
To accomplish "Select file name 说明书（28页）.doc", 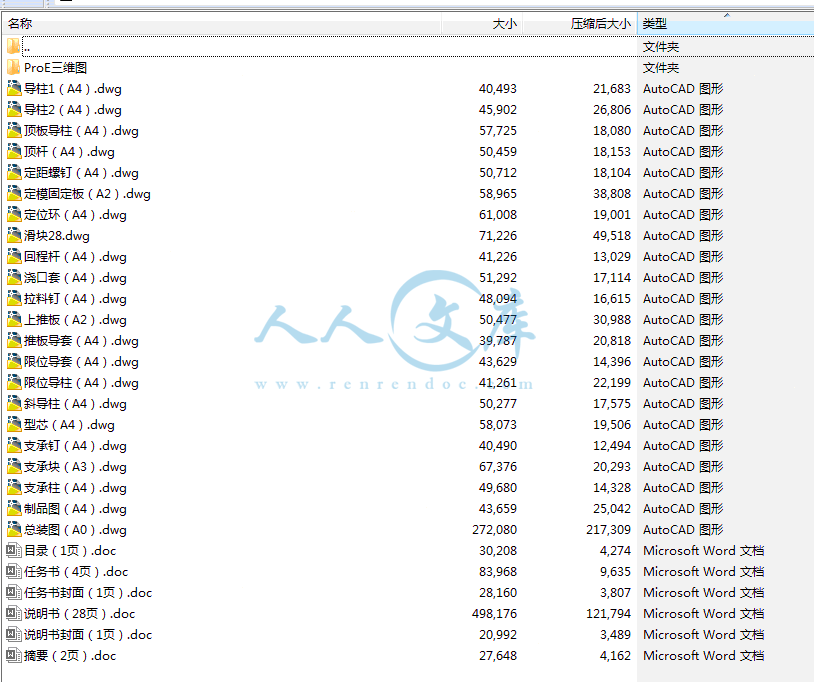I will pyautogui.click(x=79, y=613).
